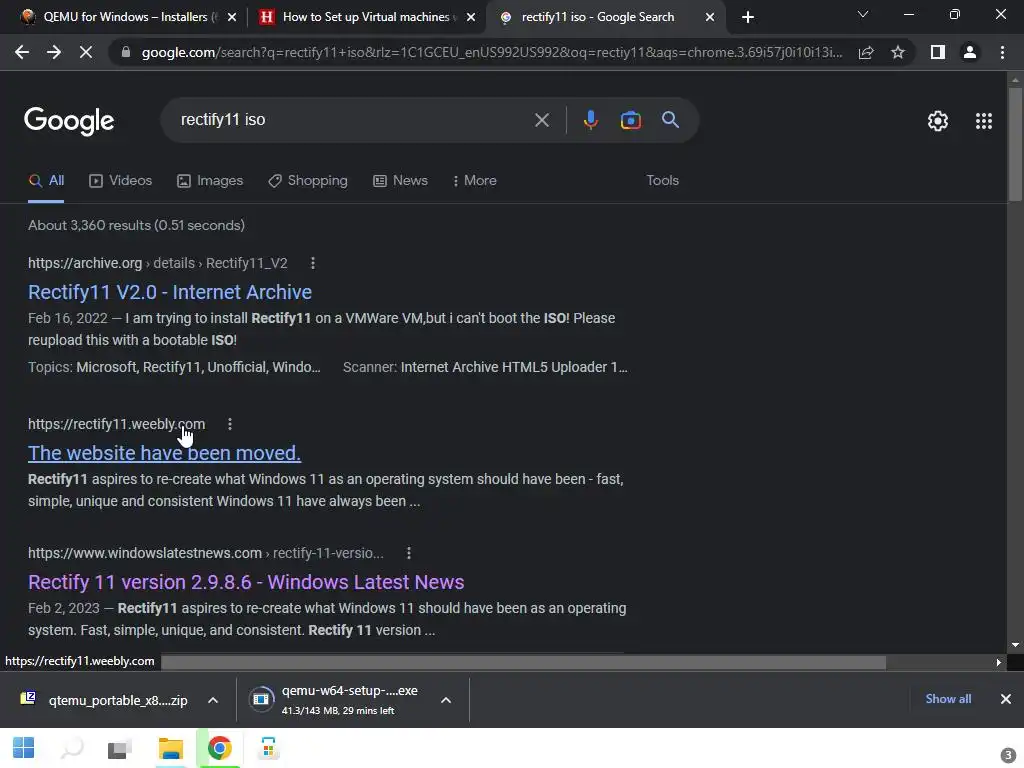Click the https://archive.org breadcrumb text

point(85,263)
